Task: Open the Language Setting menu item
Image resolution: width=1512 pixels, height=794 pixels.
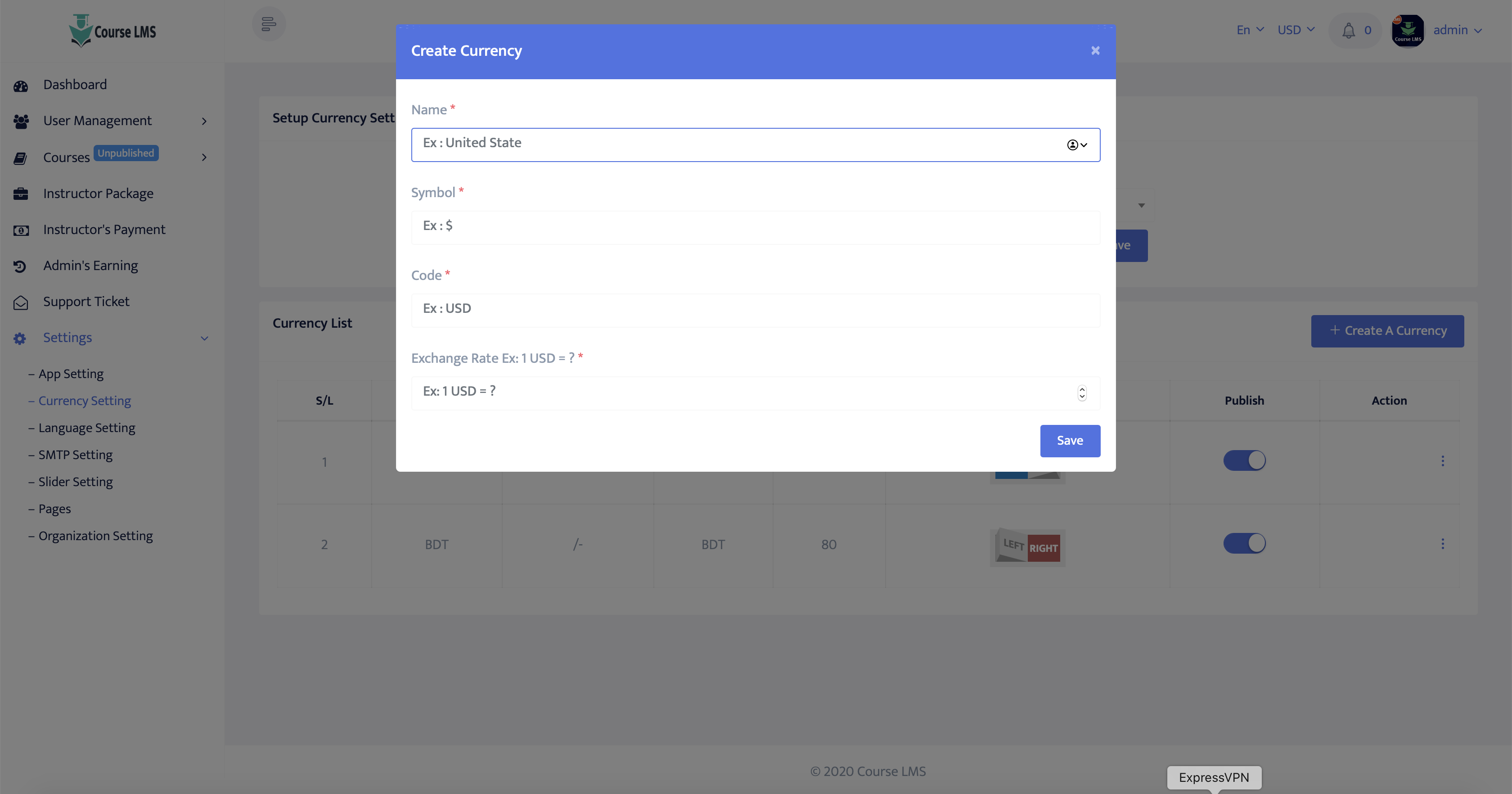Action: pos(87,428)
